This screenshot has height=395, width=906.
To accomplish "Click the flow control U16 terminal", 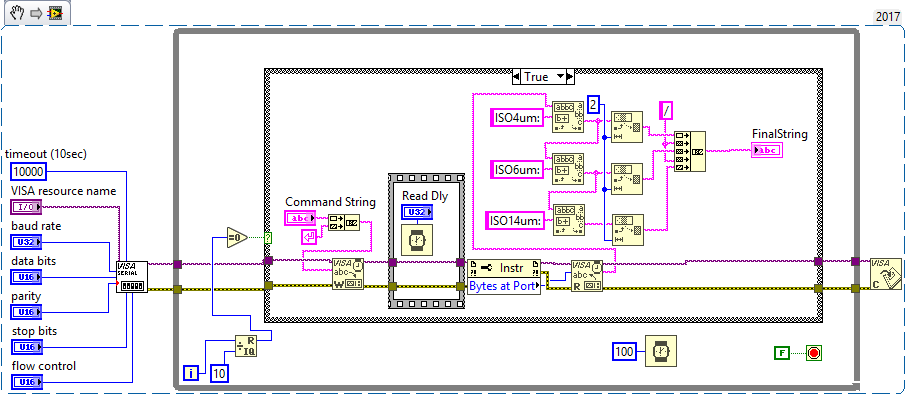I will [x=26, y=382].
